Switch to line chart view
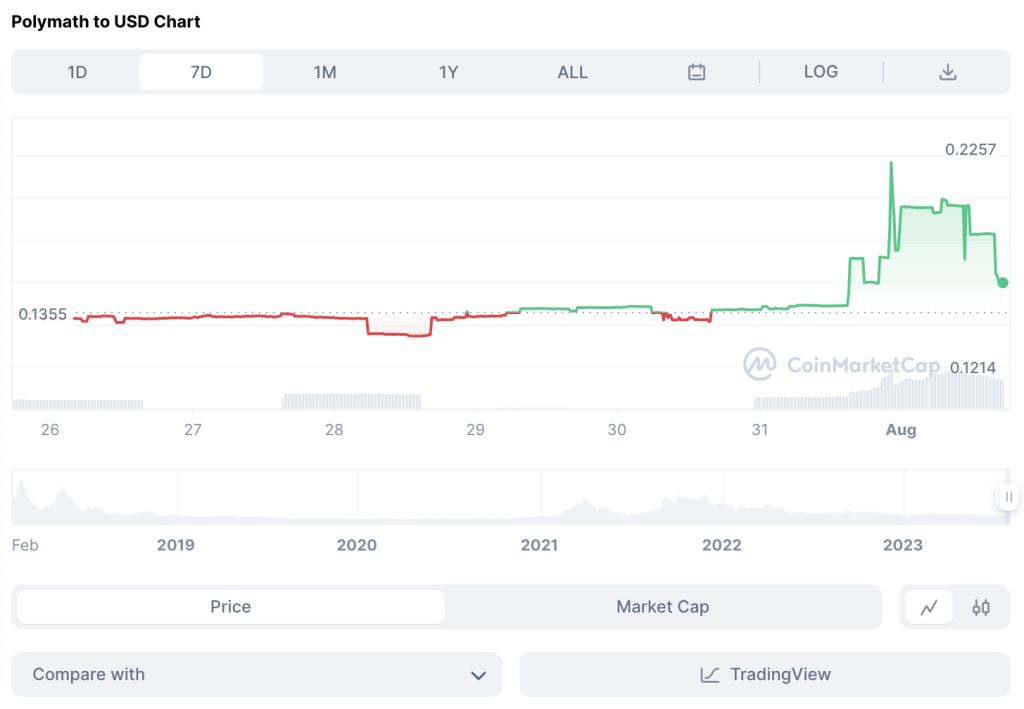 (x=929, y=607)
